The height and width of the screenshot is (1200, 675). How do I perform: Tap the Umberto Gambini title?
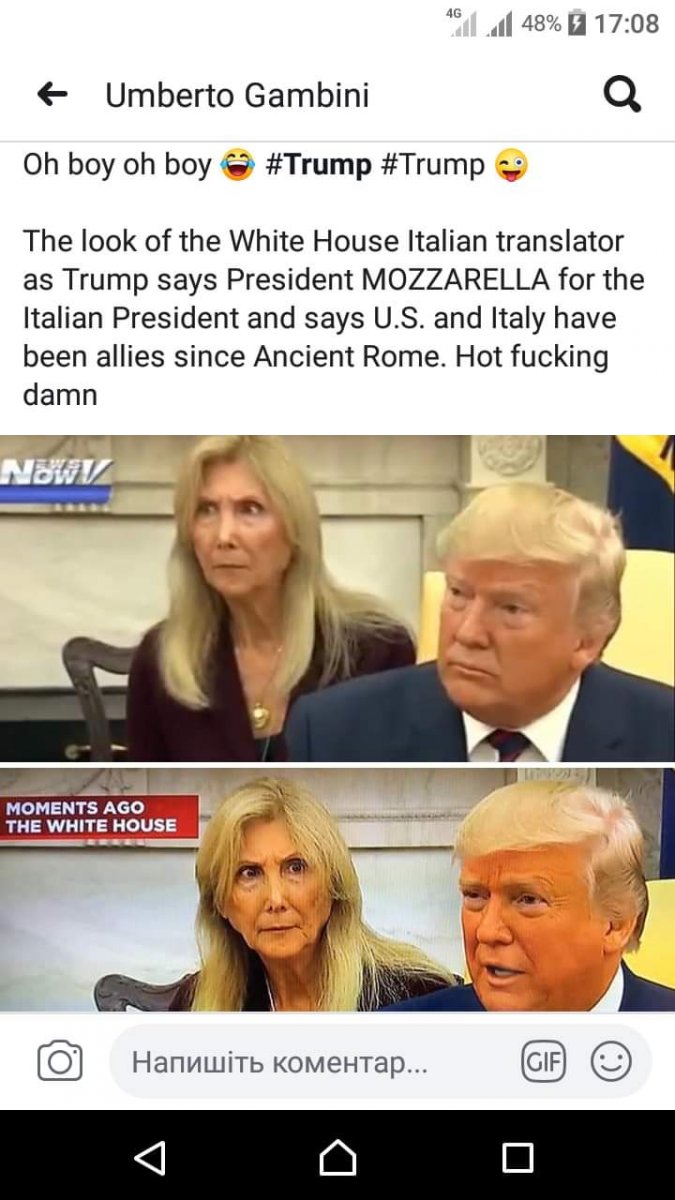237,95
